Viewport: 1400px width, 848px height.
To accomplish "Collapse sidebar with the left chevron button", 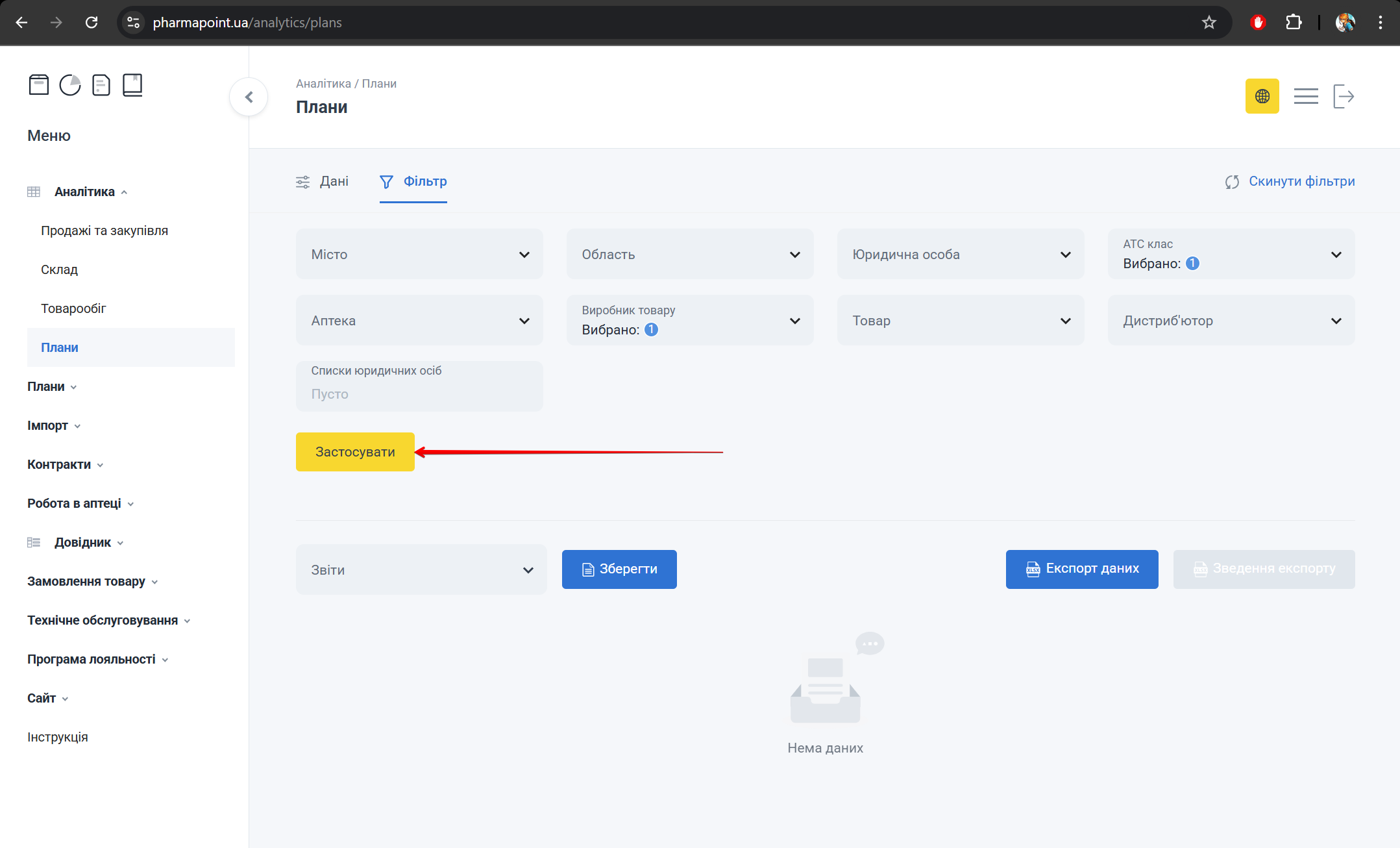I will 249,97.
